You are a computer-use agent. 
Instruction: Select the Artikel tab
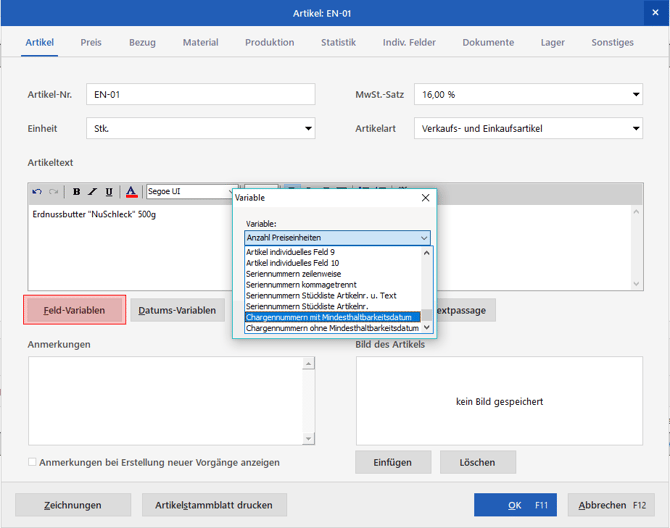[39, 42]
